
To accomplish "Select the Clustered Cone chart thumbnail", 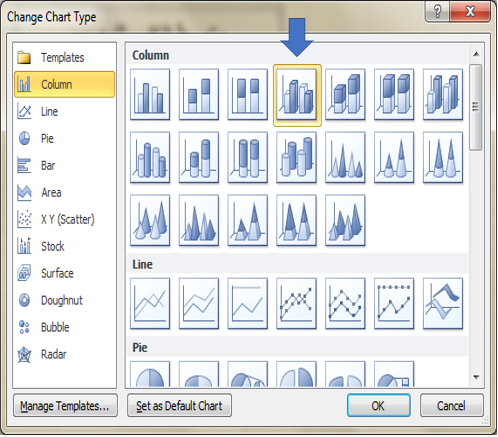I will point(345,158).
